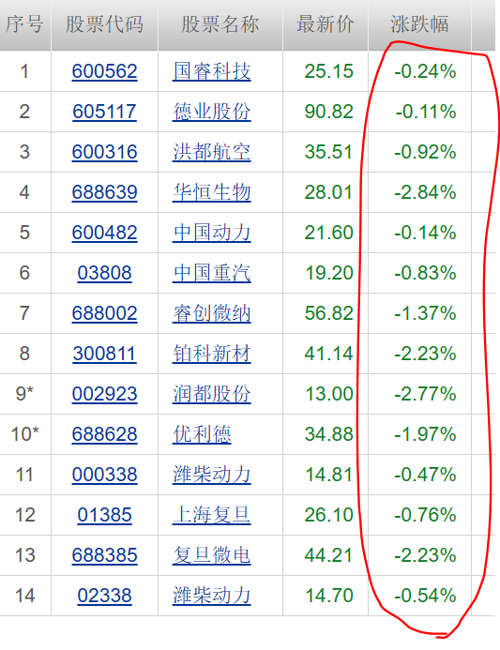
Task: Open 中国动力 stock name link
Action: pyautogui.click(x=212, y=233)
